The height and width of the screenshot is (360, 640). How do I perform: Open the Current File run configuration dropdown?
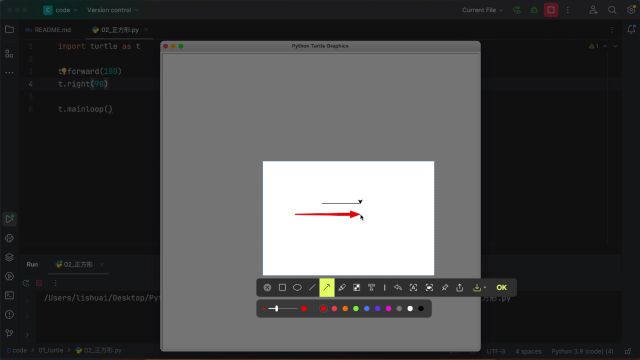click(x=482, y=10)
